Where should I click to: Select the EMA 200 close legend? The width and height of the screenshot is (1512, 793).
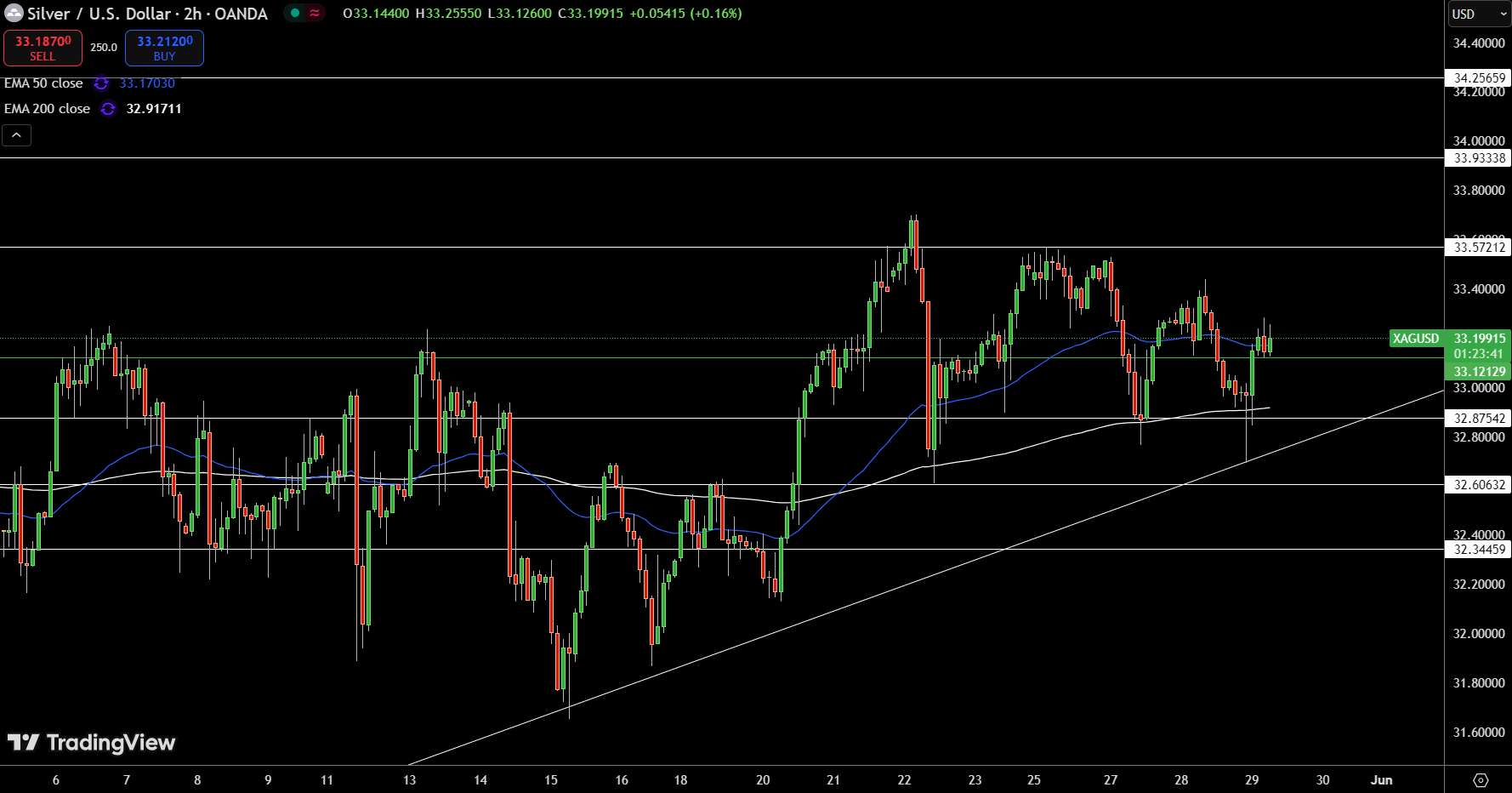pyautogui.click(x=48, y=109)
